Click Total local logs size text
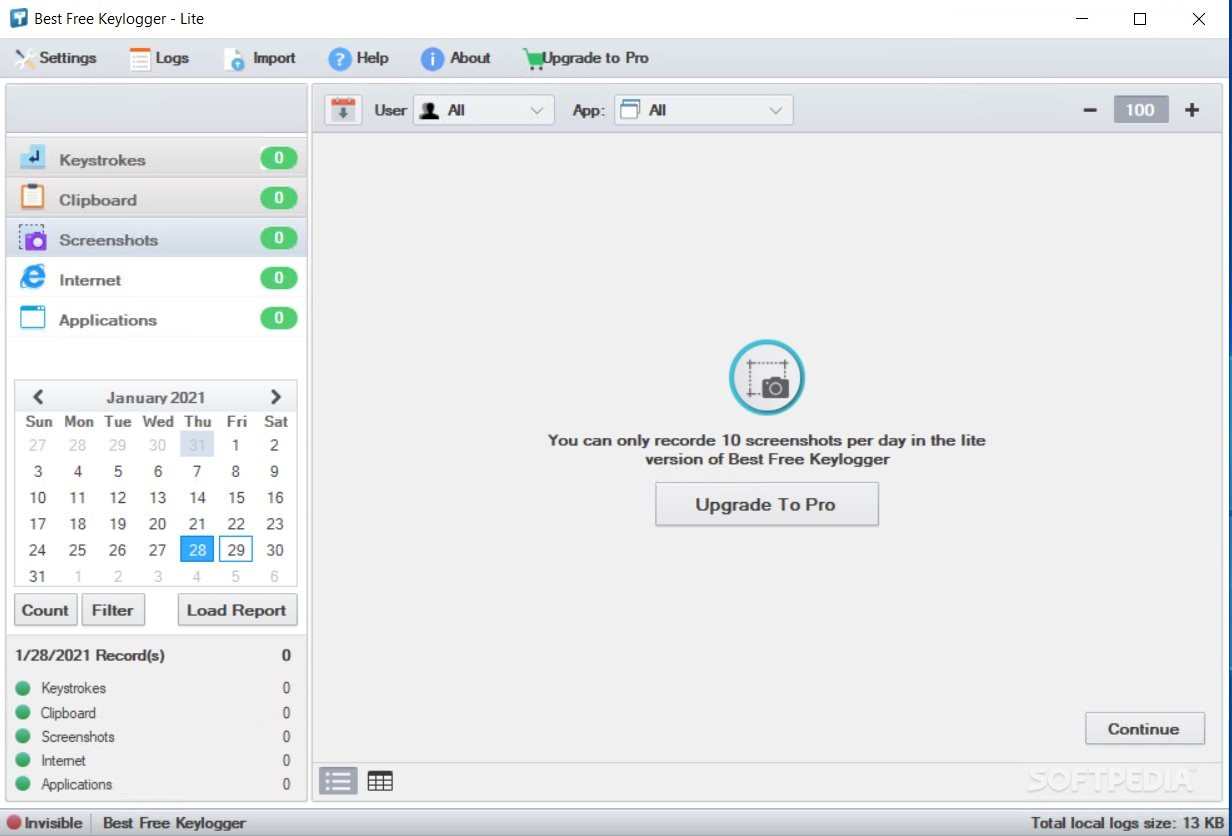The image size is (1232, 836). [x=1128, y=823]
